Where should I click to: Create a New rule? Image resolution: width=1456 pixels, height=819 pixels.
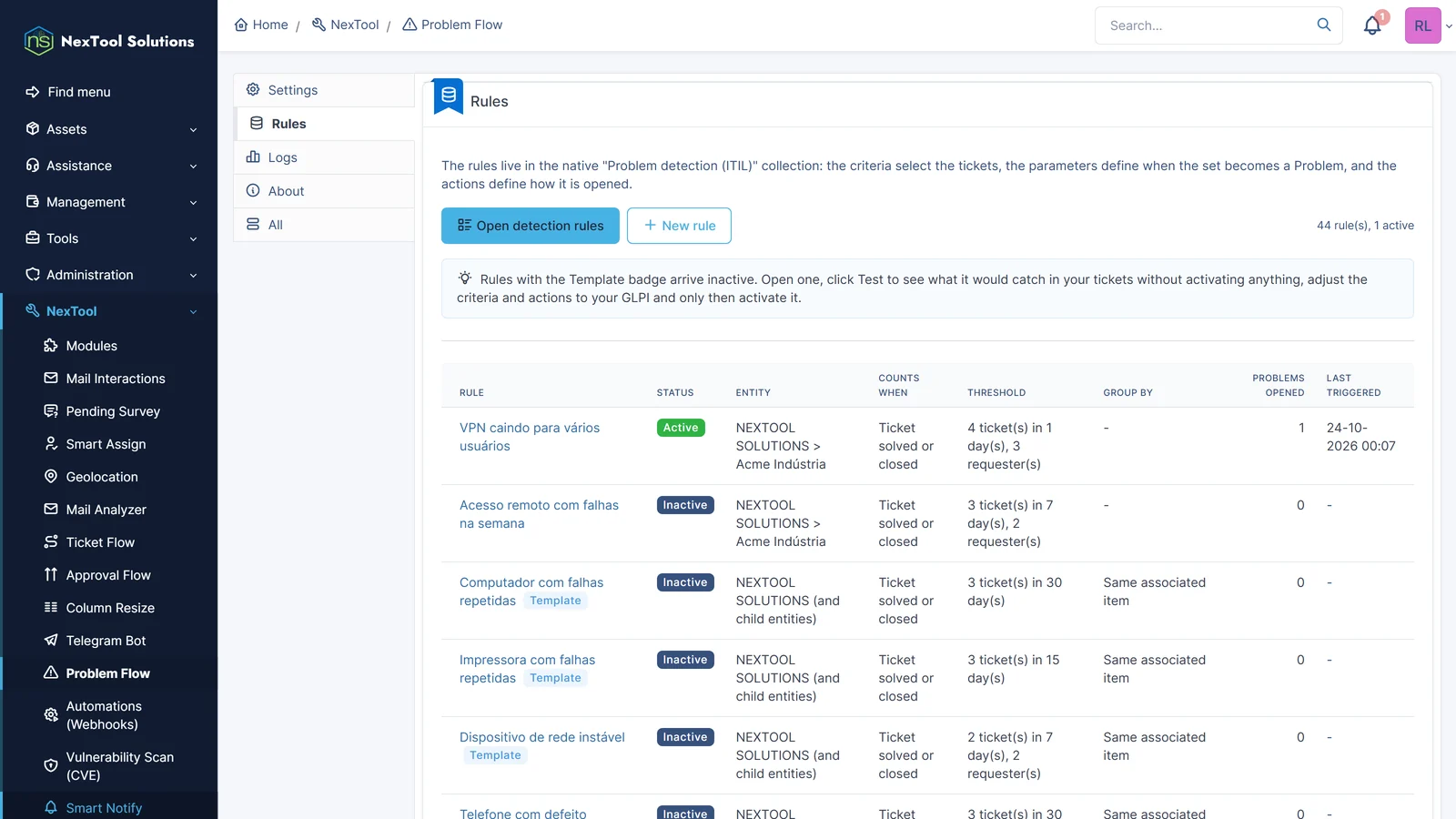[x=679, y=226]
